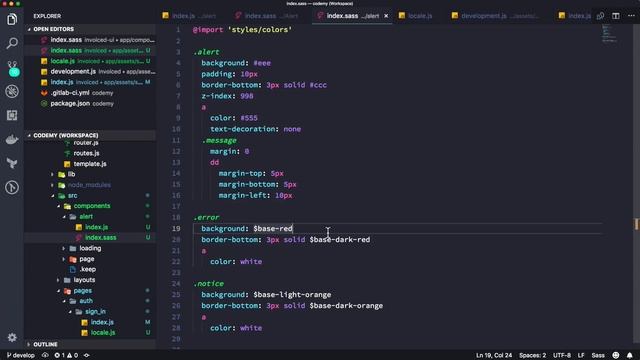Image resolution: width=640 pixels, height=360 pixels.
Task: Expand the layouts folder
Action: [x=84, y=280]
